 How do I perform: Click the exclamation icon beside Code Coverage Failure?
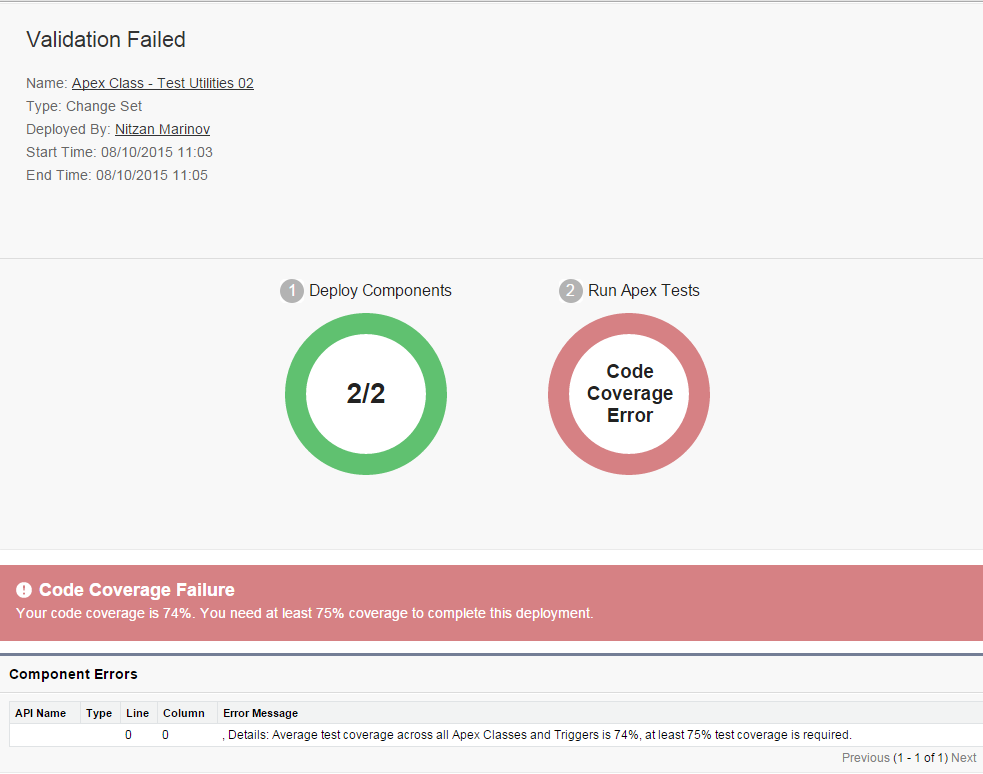pyautogui.click(x=25, y=590)
